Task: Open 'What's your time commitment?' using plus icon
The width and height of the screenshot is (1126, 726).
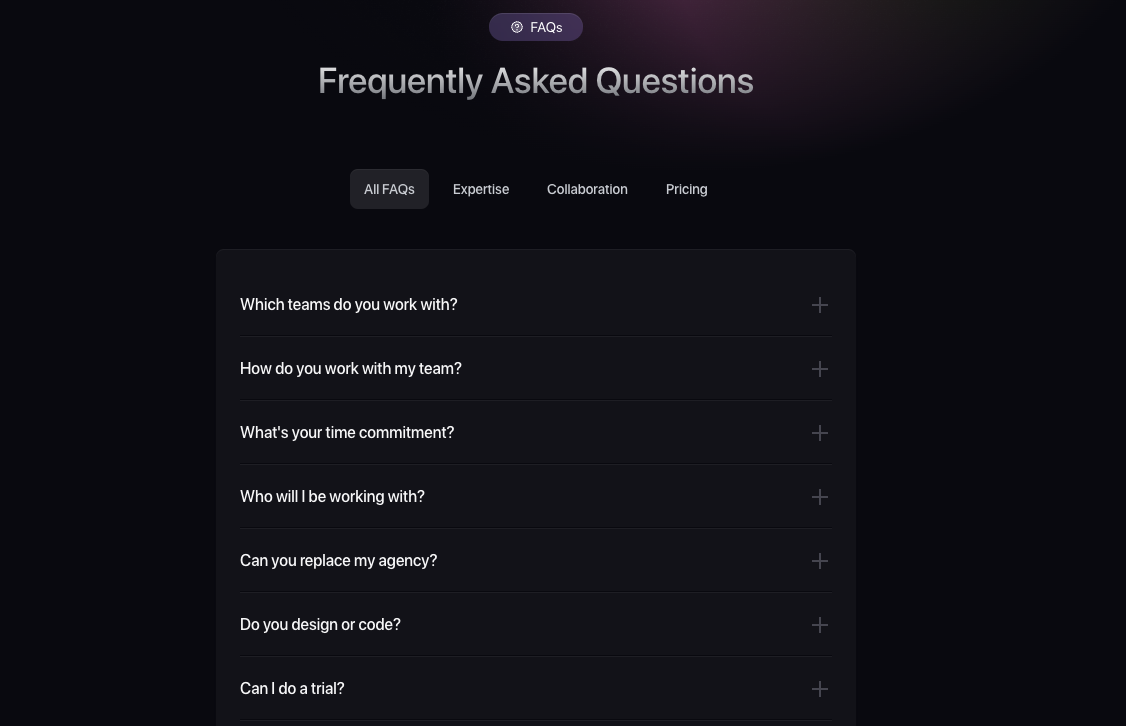Action: 820,433
